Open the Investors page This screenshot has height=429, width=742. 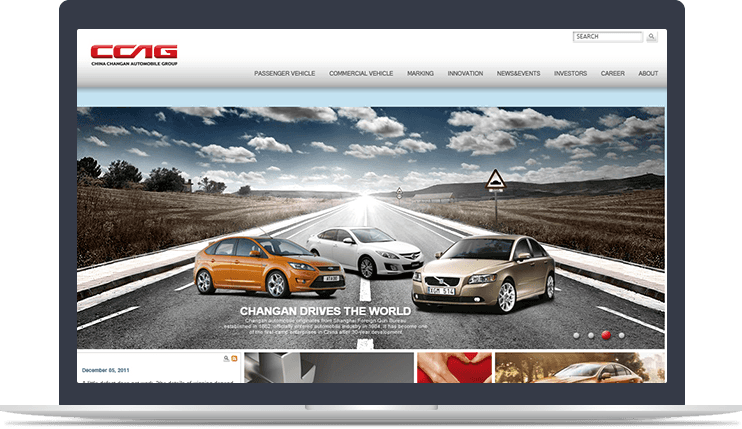point(570,74)
